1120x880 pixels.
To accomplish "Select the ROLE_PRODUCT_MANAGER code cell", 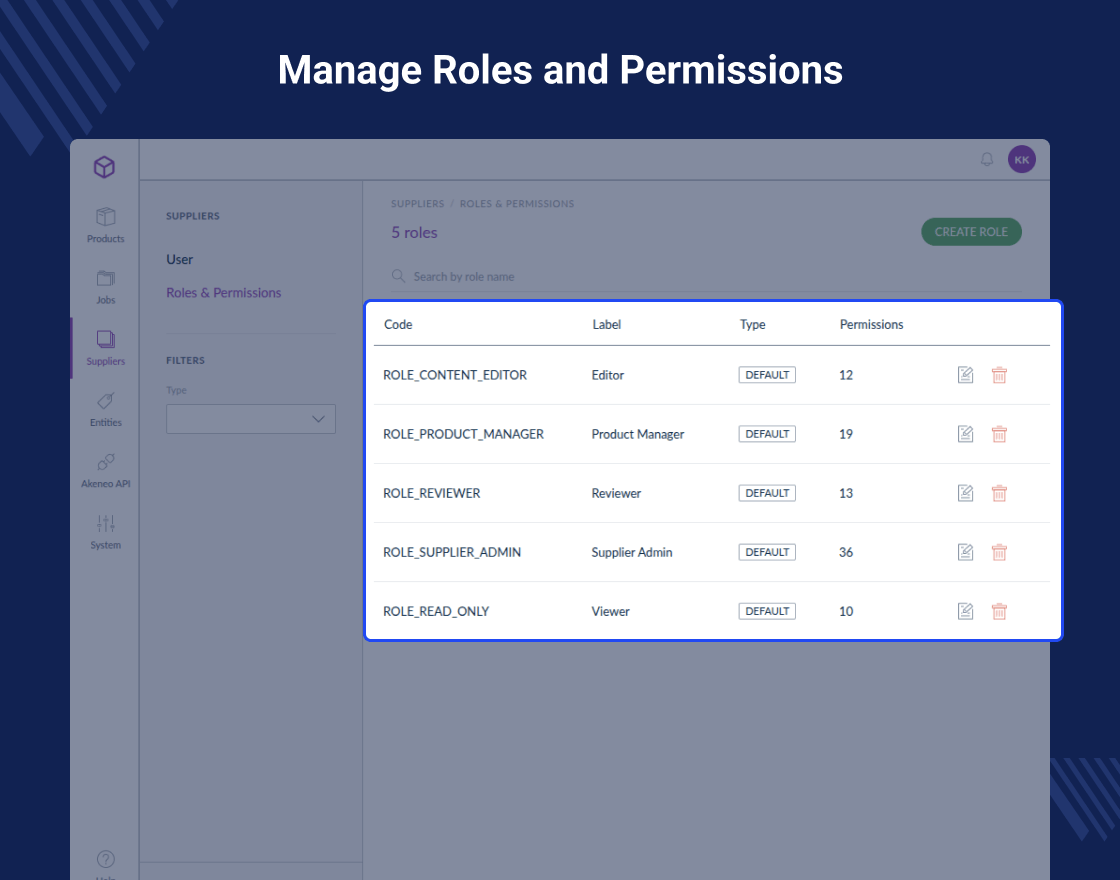I will [464, 434].
